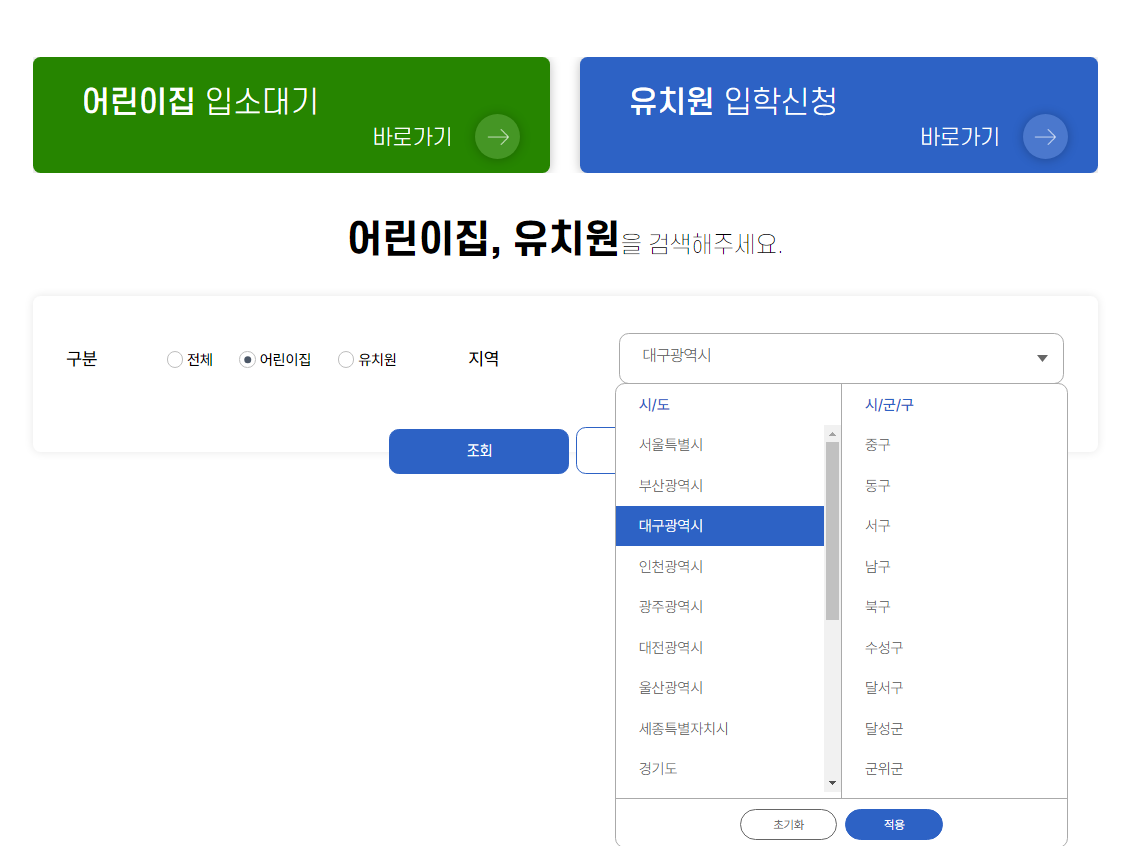
Task: Apply the region selection with 적용 button
Action: pyautogui.click(x=893, y=824)
